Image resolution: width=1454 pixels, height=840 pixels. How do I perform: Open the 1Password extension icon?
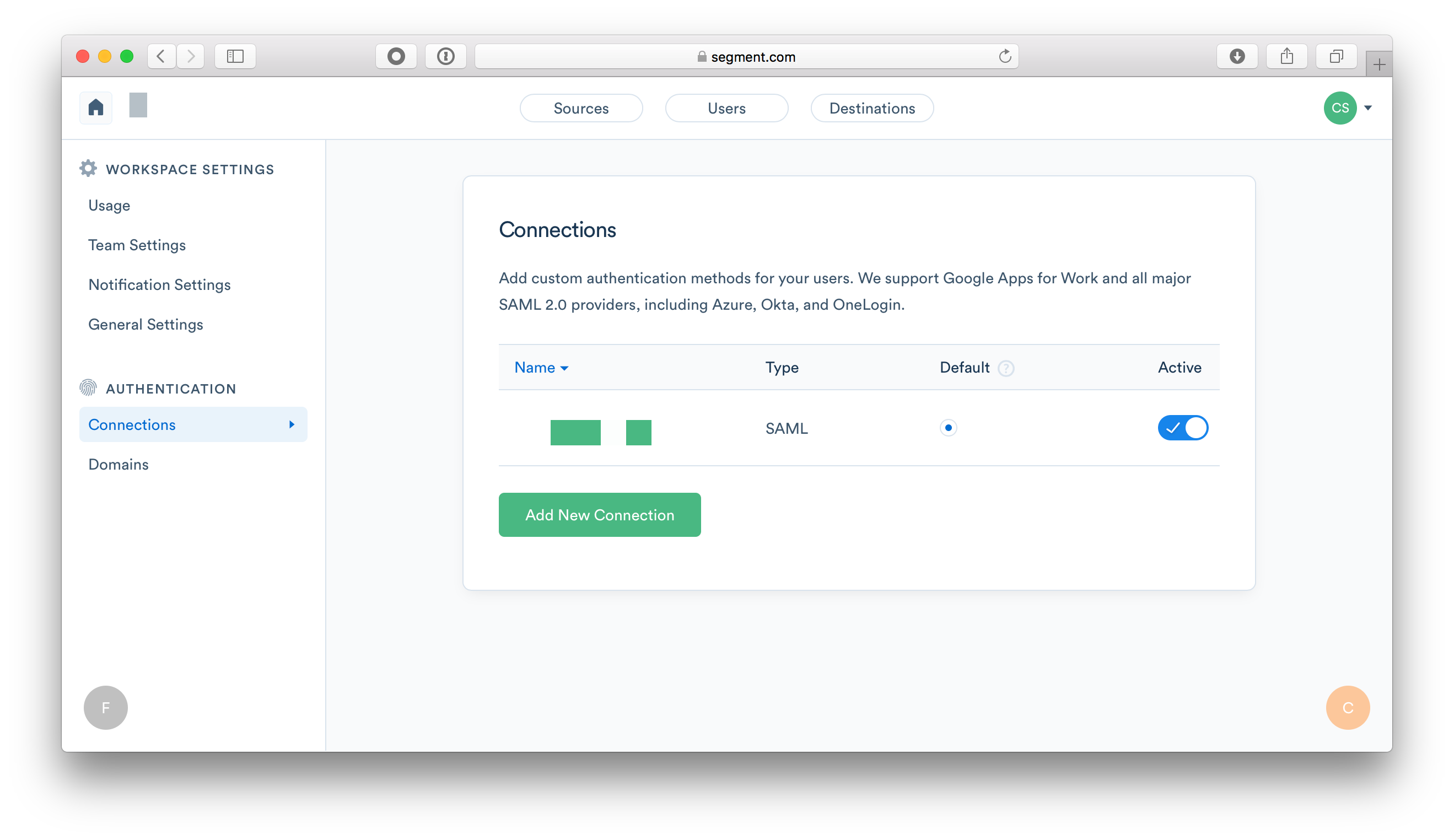click(x=445, y=56)
